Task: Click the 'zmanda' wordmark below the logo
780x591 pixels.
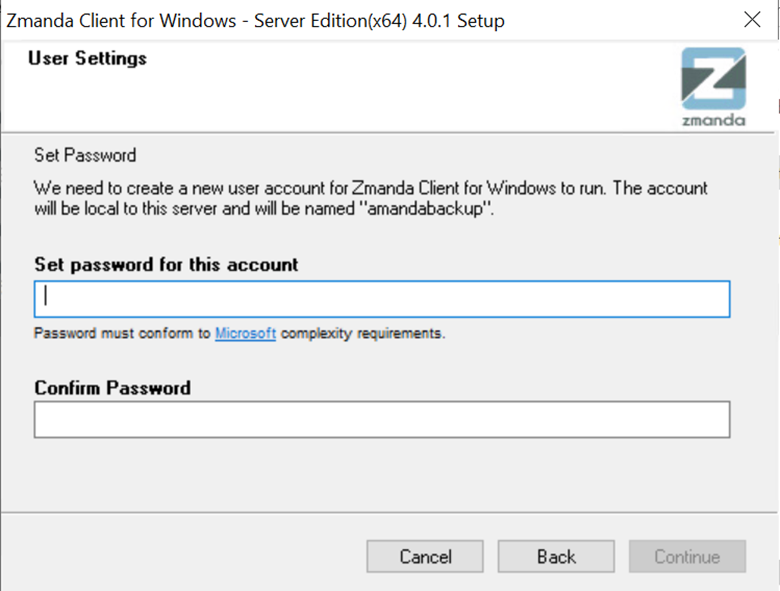Action: point(713,120)
